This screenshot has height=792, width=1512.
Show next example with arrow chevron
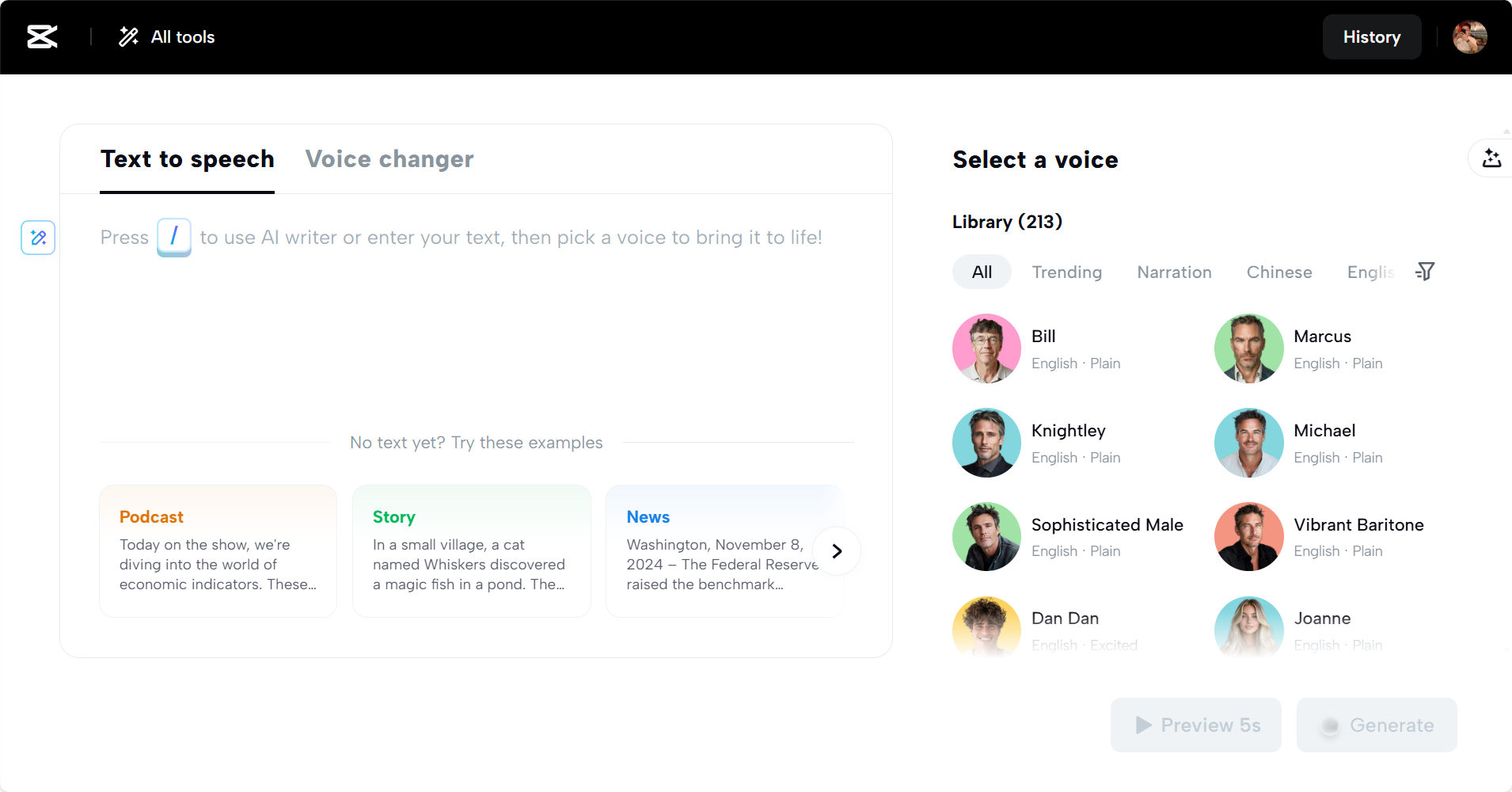(x=837, y=551)
